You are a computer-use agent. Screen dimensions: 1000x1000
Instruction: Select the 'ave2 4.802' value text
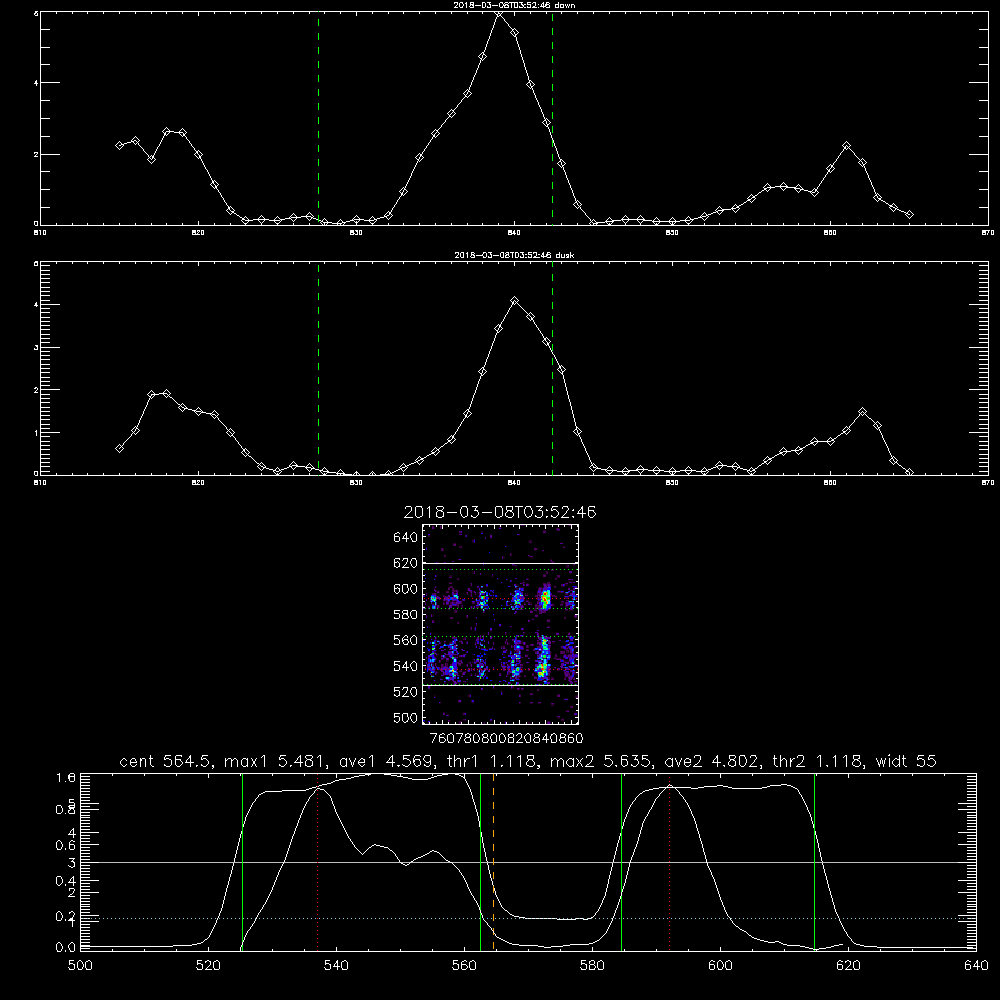[712, 761]
